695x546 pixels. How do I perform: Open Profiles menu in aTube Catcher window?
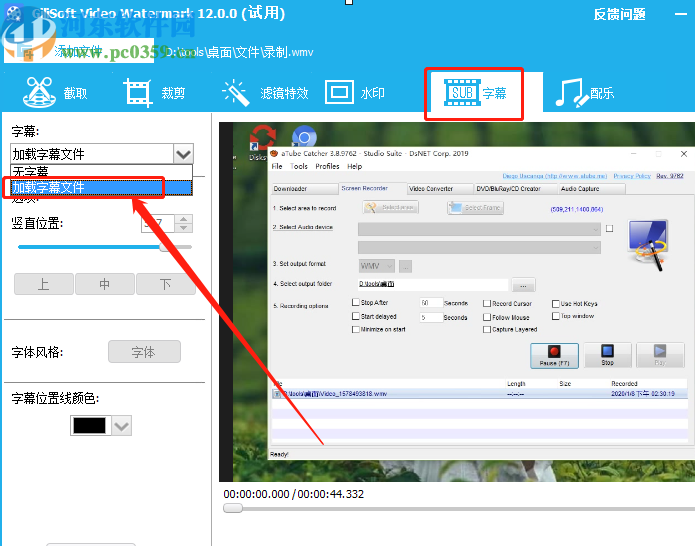pyautogui.click(x=327, y=166)
